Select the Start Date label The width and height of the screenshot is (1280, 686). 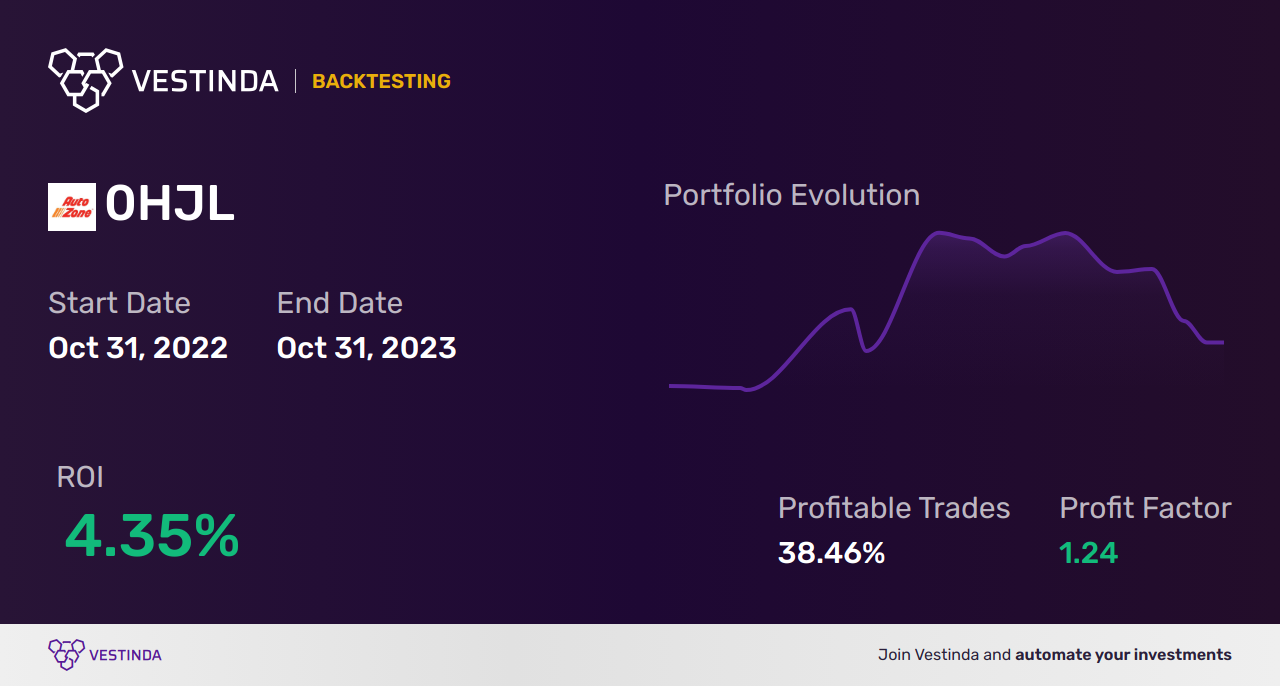[x=119, y=303]
